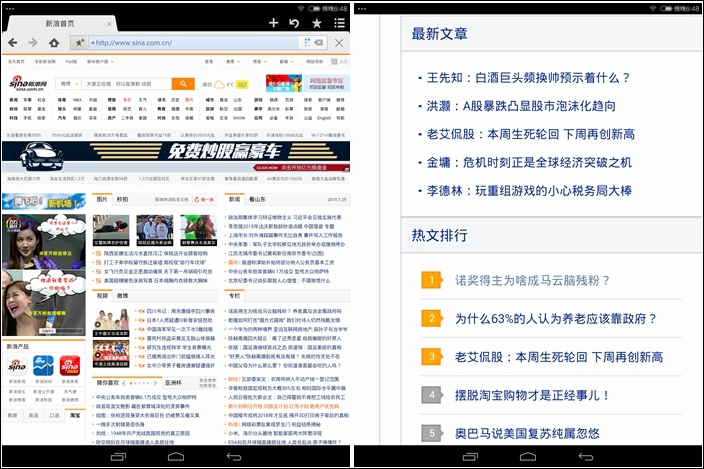This screenshot has width=704, height=469.
Task: Tap Android recent apps button in left screenshot
Action: click(x=119, y=457)
